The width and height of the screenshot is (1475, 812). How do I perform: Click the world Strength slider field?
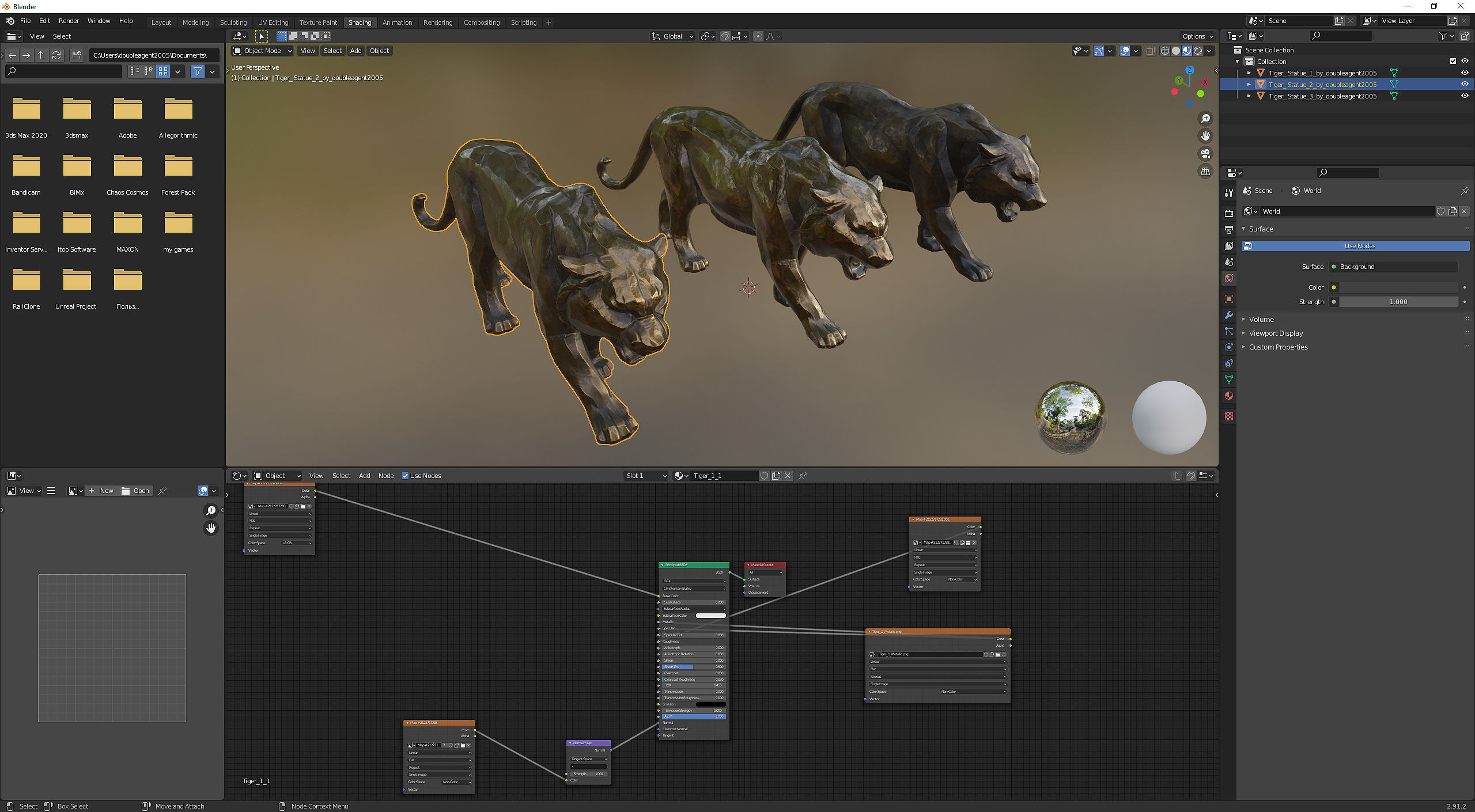(1398, 302)
